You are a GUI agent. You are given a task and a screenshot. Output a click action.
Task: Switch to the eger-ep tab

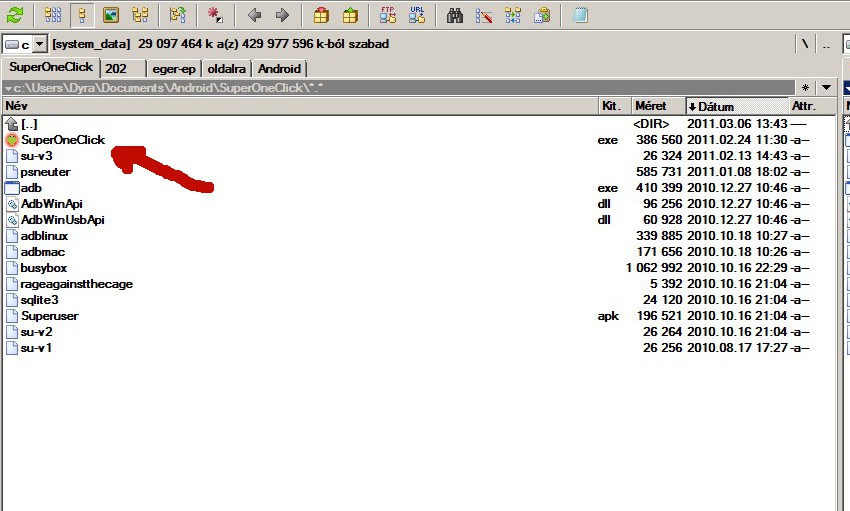pos(174,69)
